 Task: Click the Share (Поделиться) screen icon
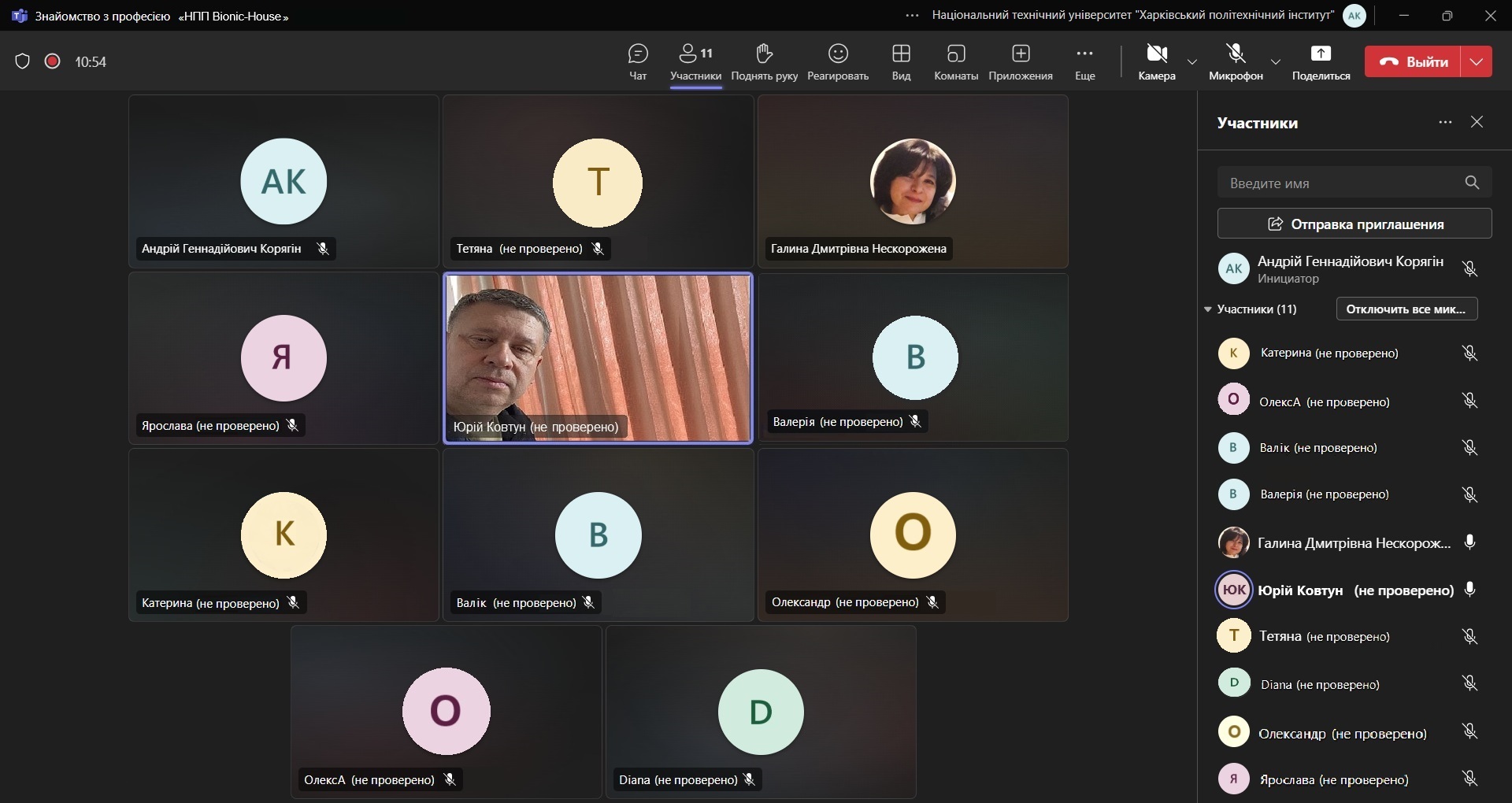point(1321,61)
